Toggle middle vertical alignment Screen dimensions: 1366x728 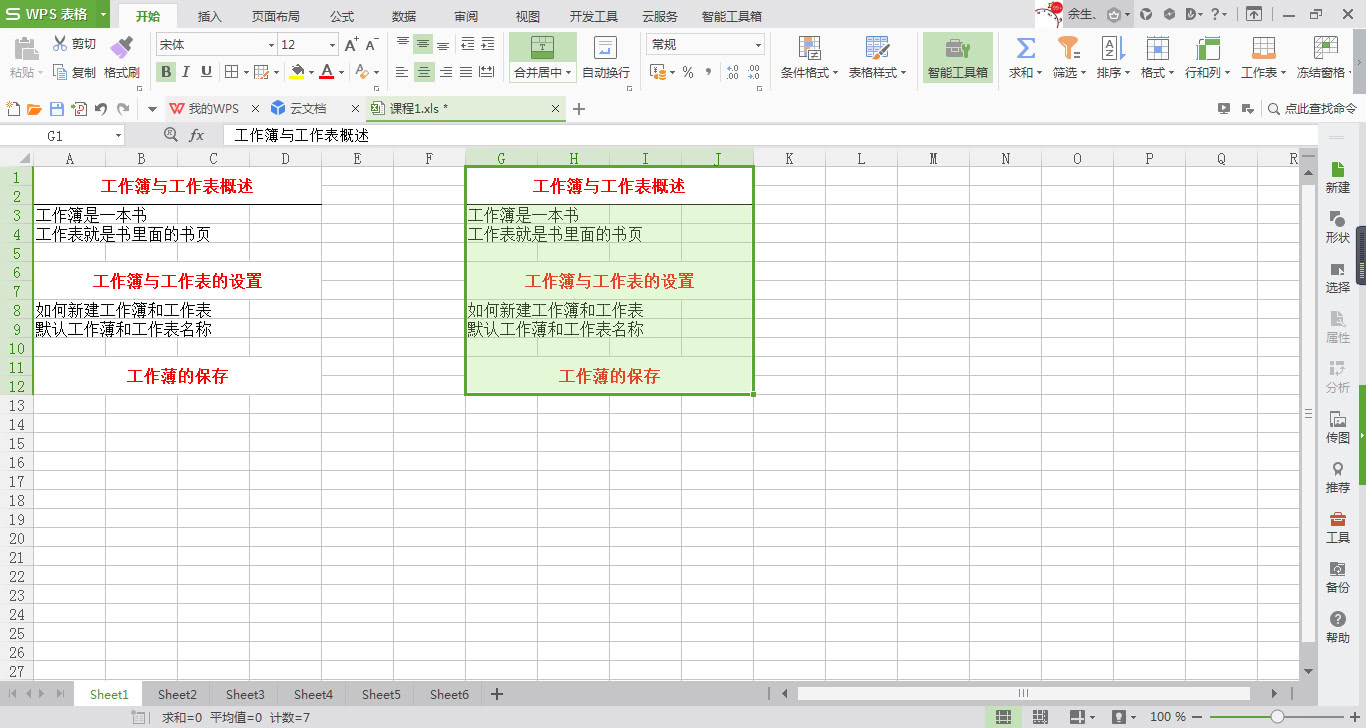[423, 45]
